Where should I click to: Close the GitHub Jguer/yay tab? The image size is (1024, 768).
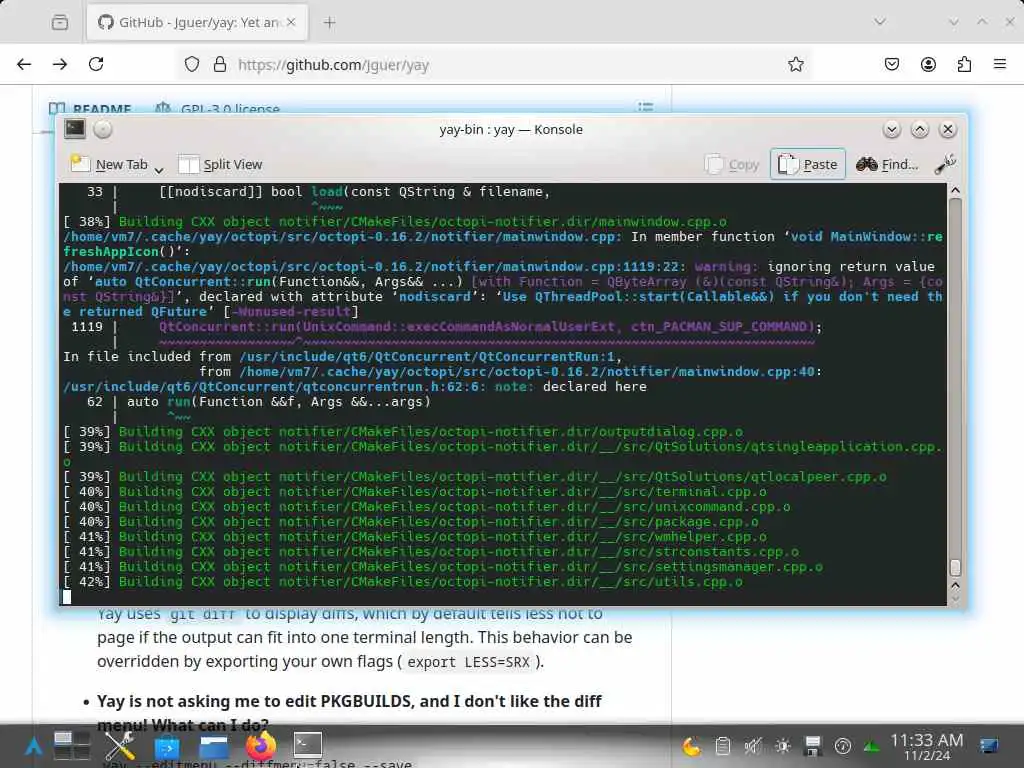pos(291,22)
